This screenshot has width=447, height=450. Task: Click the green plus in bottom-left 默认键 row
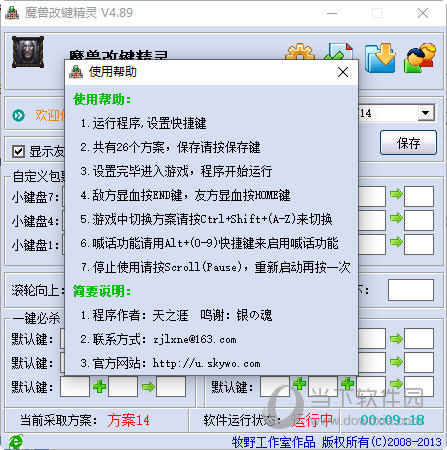click(99, 387)
